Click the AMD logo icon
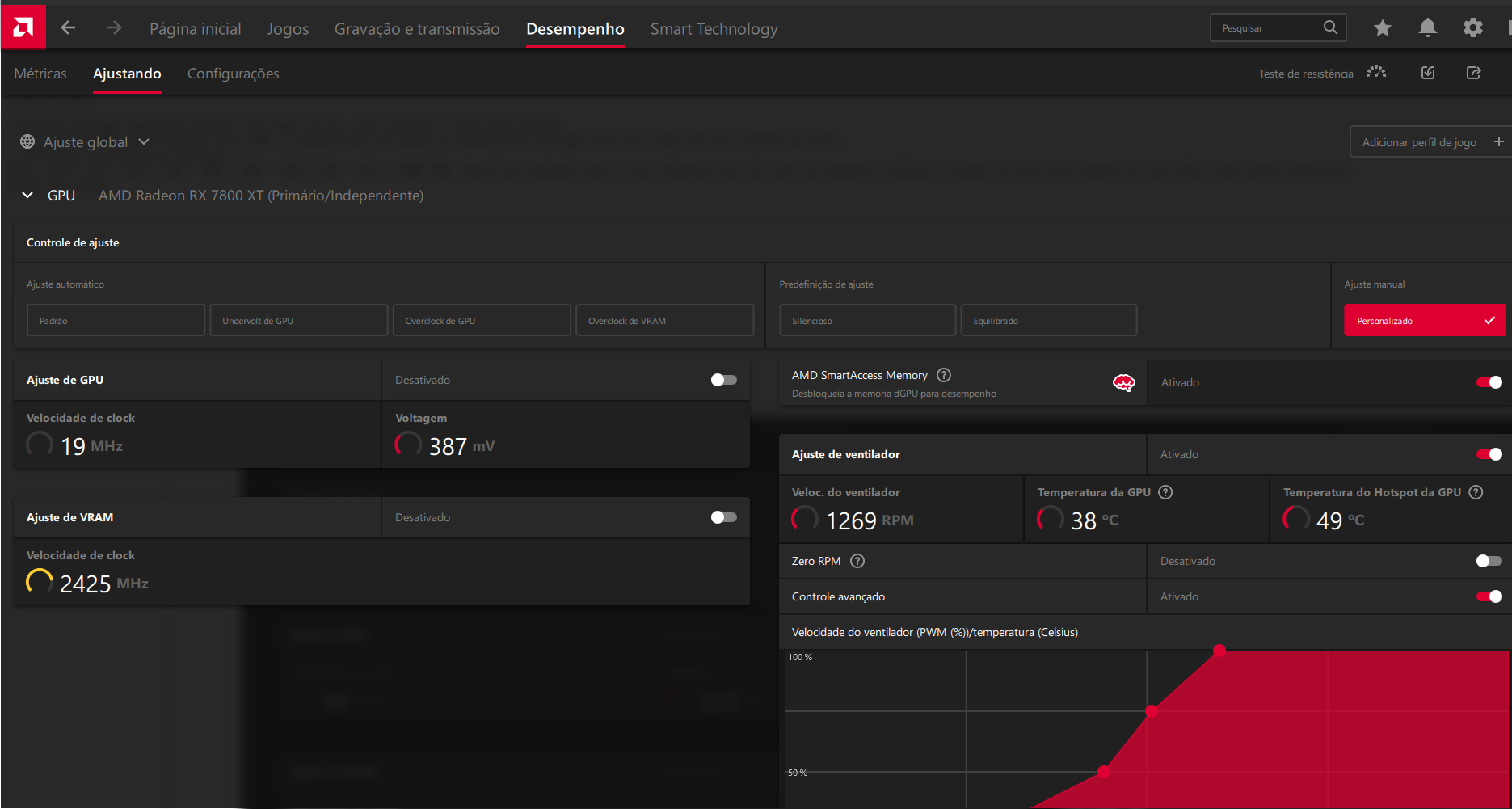 click(23, 27)
